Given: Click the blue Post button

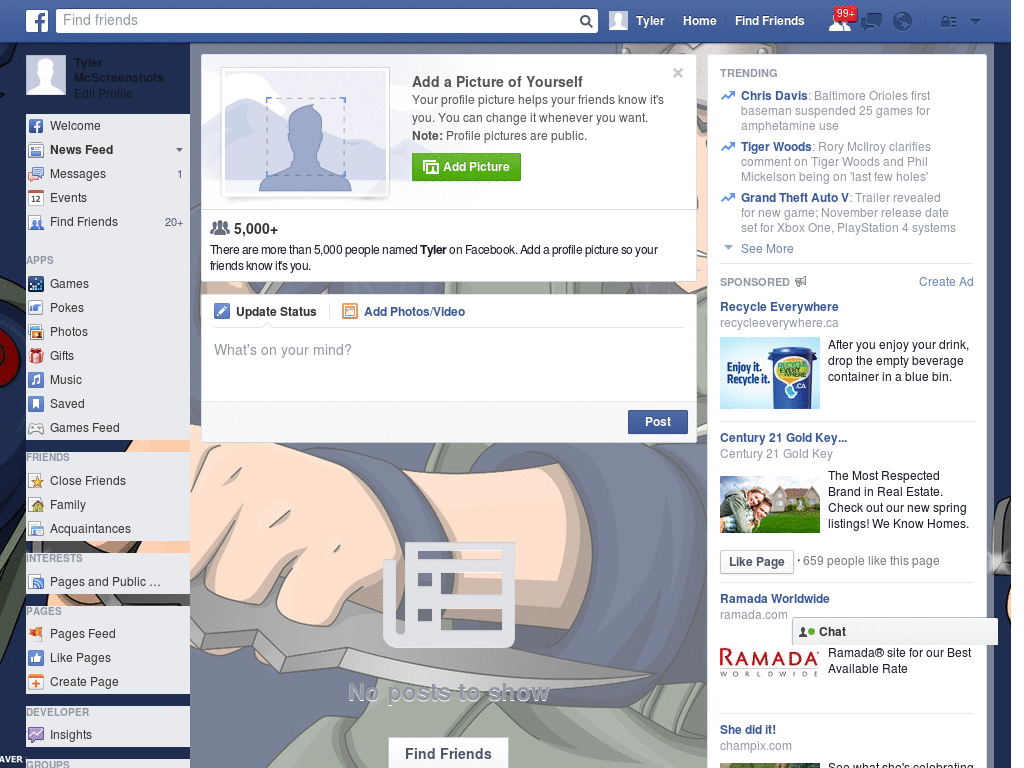Looking at the screenshot, I should (x=658, y=422).
